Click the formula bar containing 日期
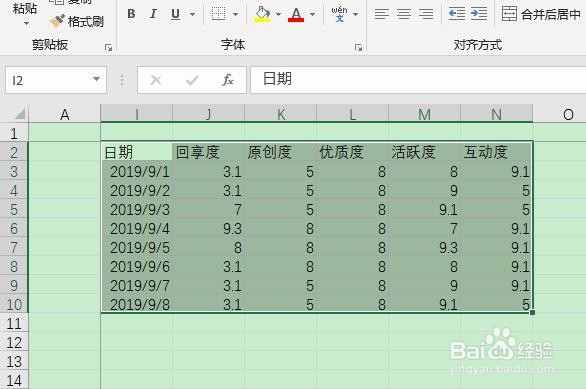 pyautogui.click(x=418, y=80)
